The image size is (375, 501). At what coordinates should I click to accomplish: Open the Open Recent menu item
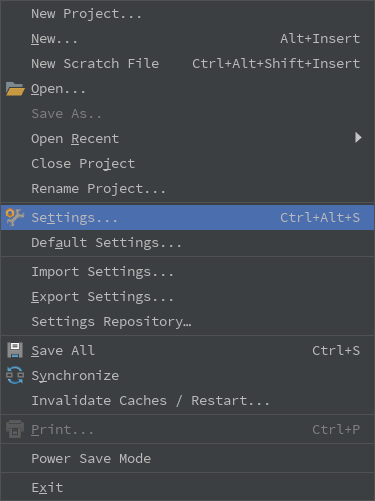(x=187, y=139)
